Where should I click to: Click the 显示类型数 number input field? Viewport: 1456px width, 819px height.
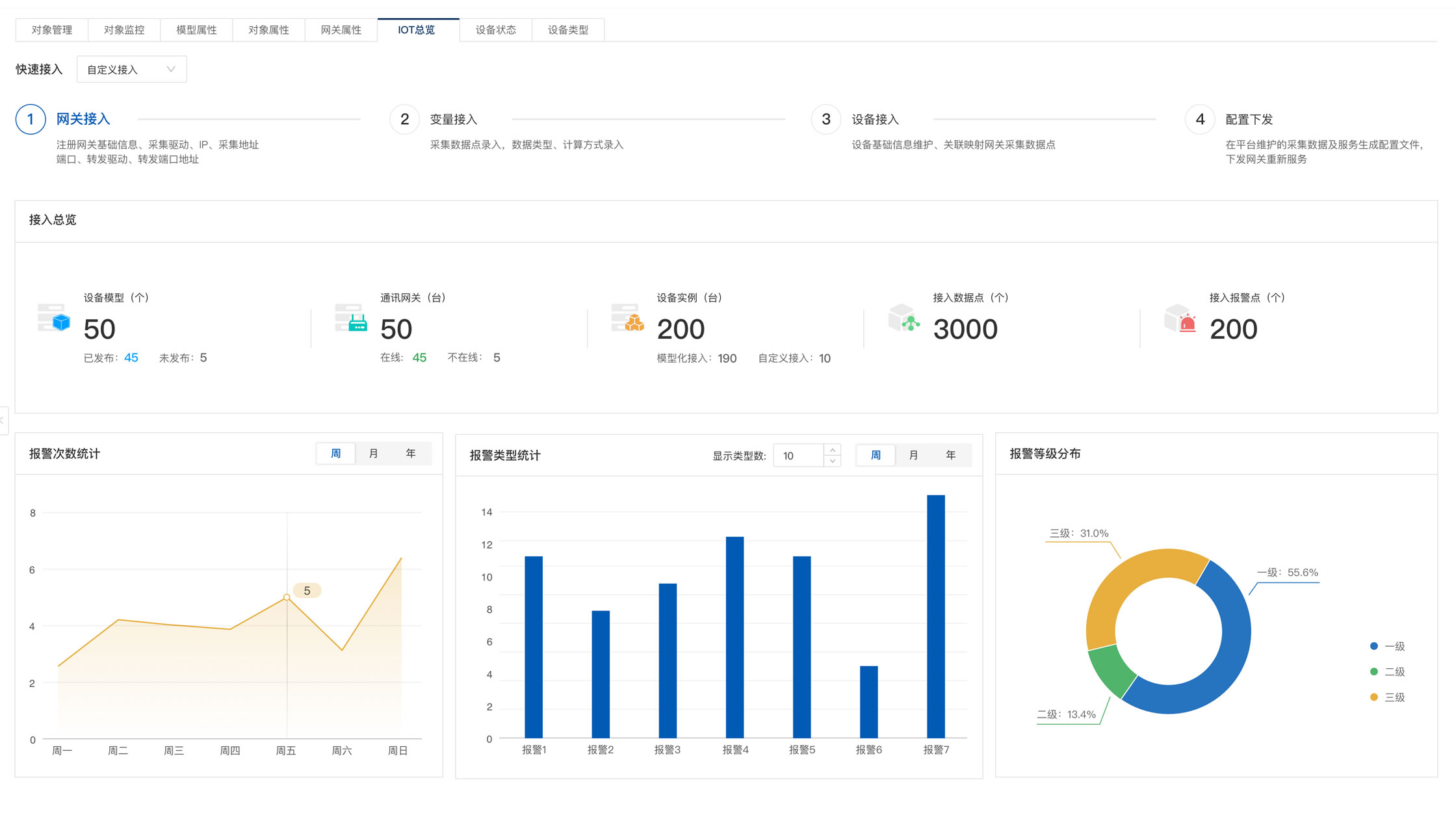[799, 456]
